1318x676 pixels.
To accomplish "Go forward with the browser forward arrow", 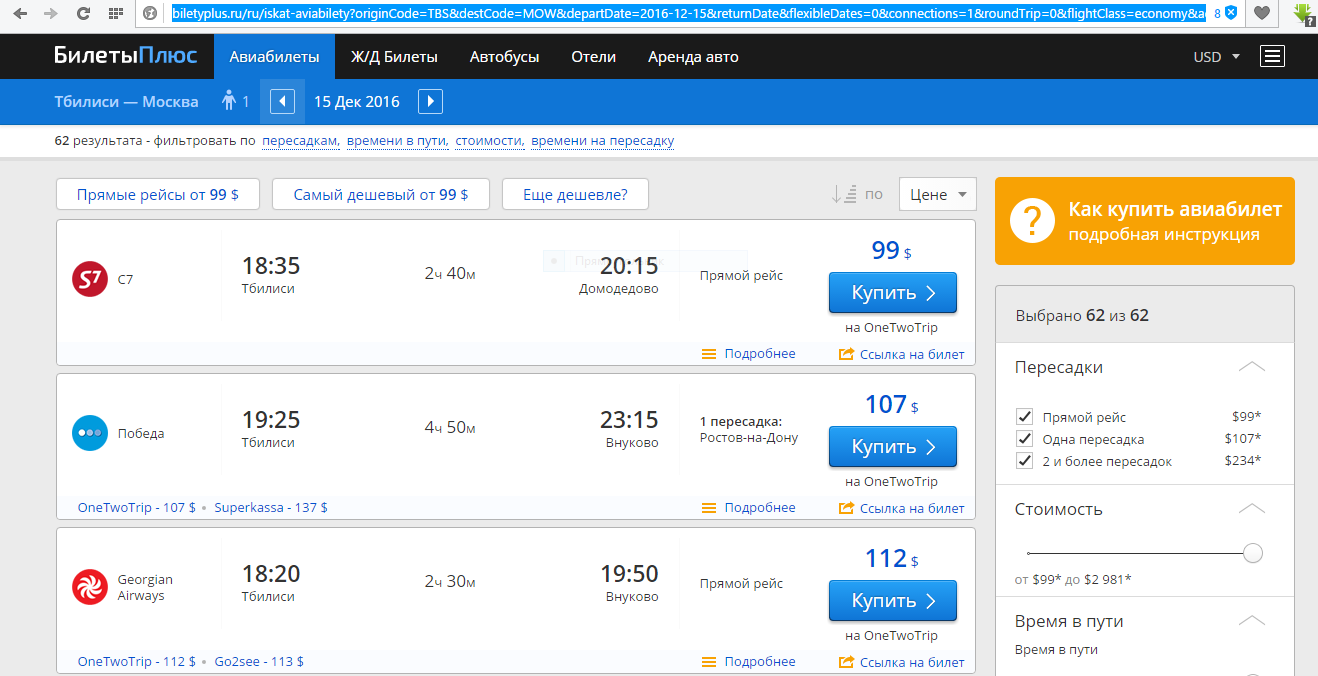I will coord(51,14).
